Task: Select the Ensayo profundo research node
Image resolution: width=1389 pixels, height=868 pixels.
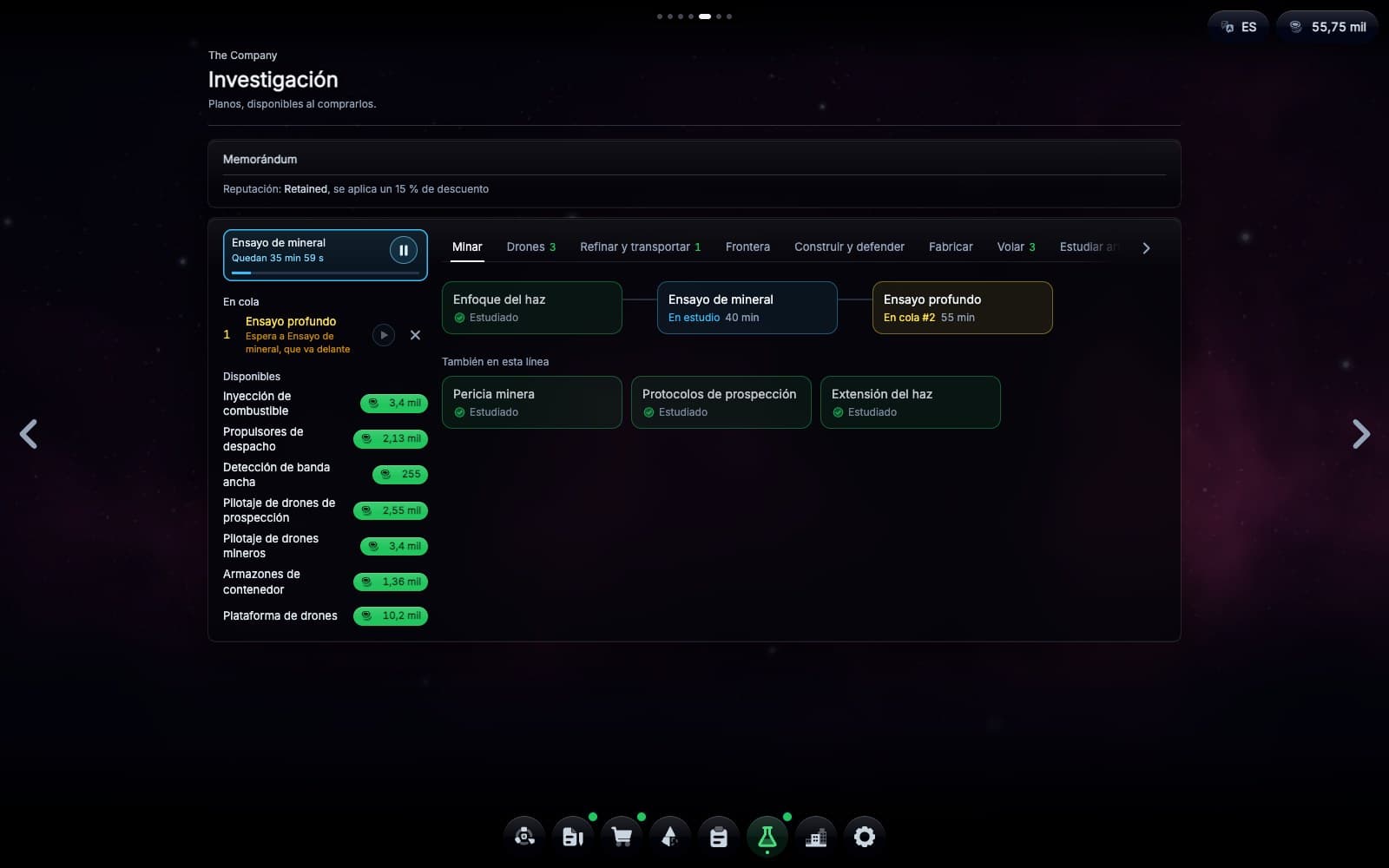Action: point(962,307)
